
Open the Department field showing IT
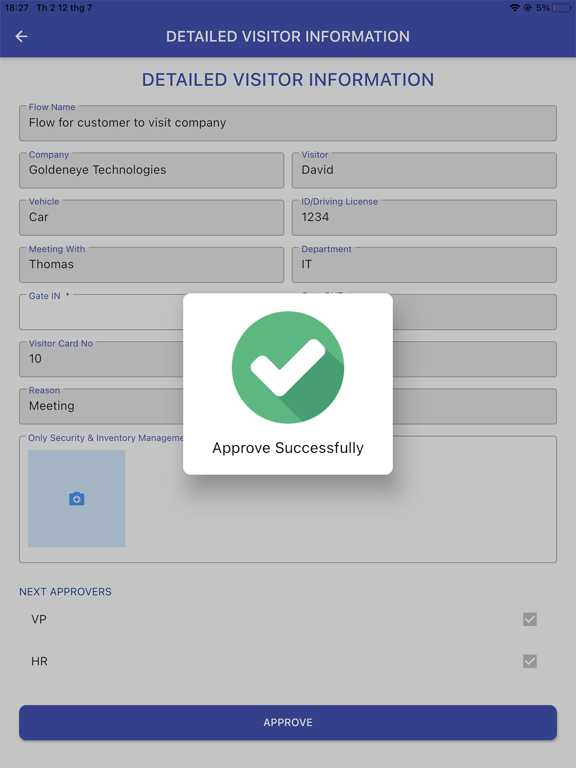pyautogui.click(x=424, y=264)
